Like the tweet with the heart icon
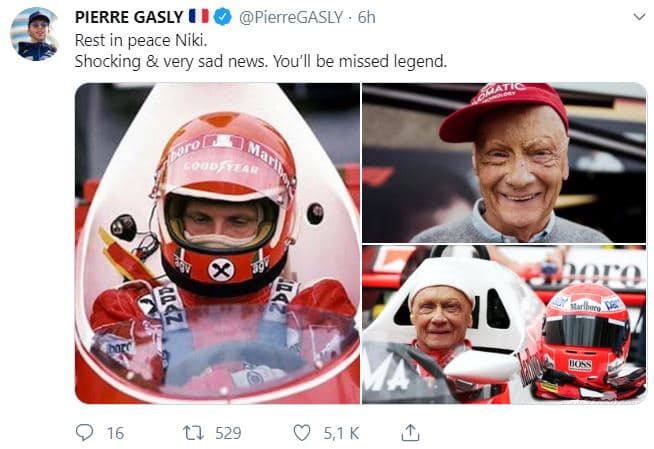Screen dimensions: 654x449 (302, 432)
